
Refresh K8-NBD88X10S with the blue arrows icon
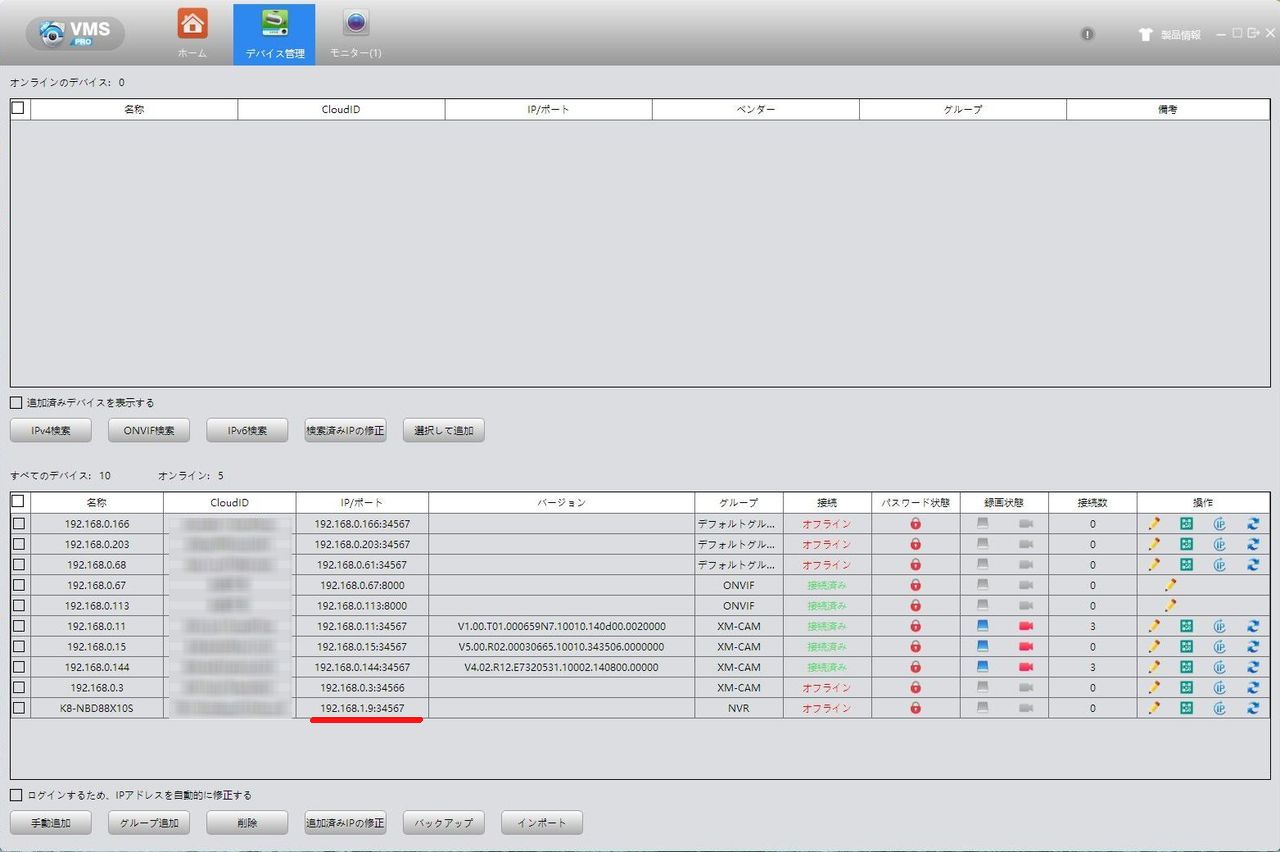(1252, 708)
